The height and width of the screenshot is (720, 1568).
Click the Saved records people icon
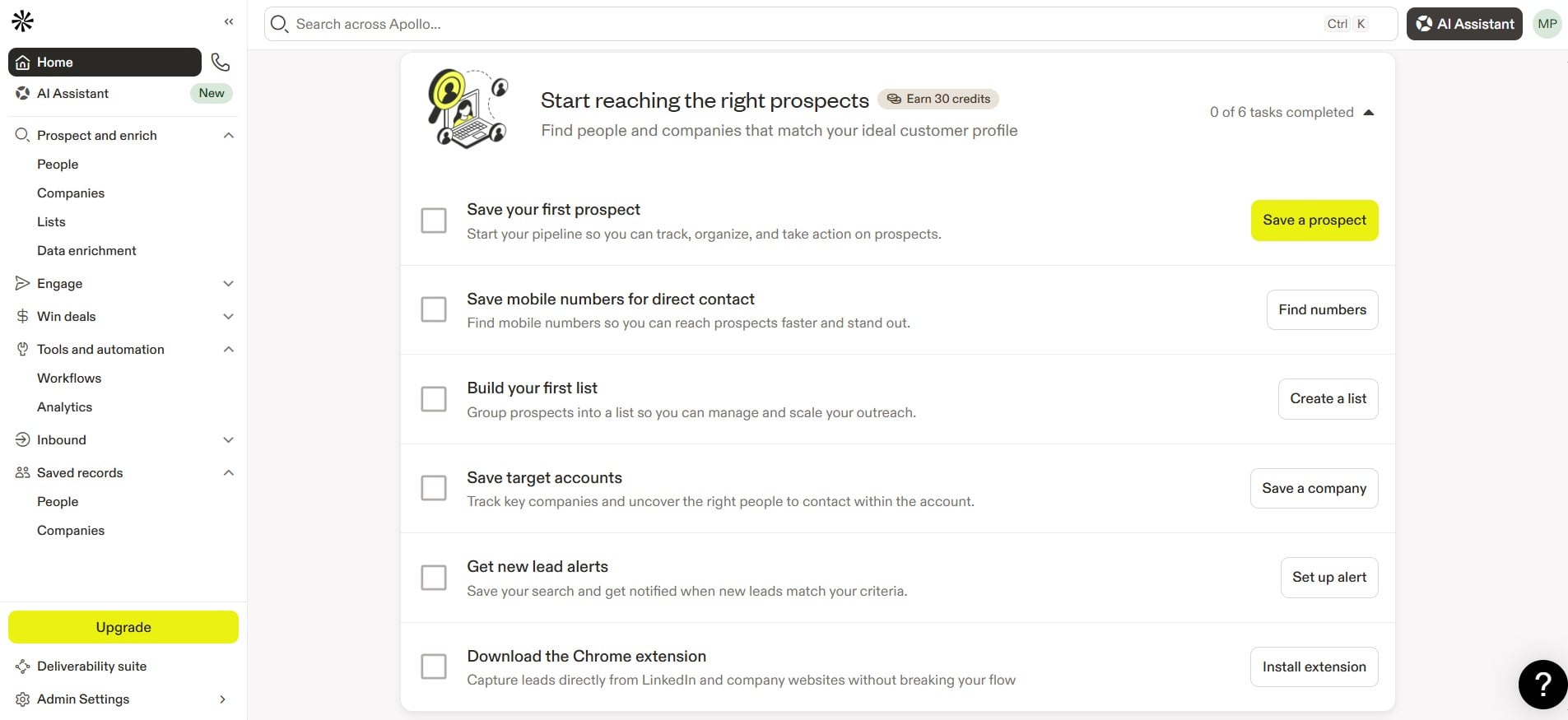point(23,473)
